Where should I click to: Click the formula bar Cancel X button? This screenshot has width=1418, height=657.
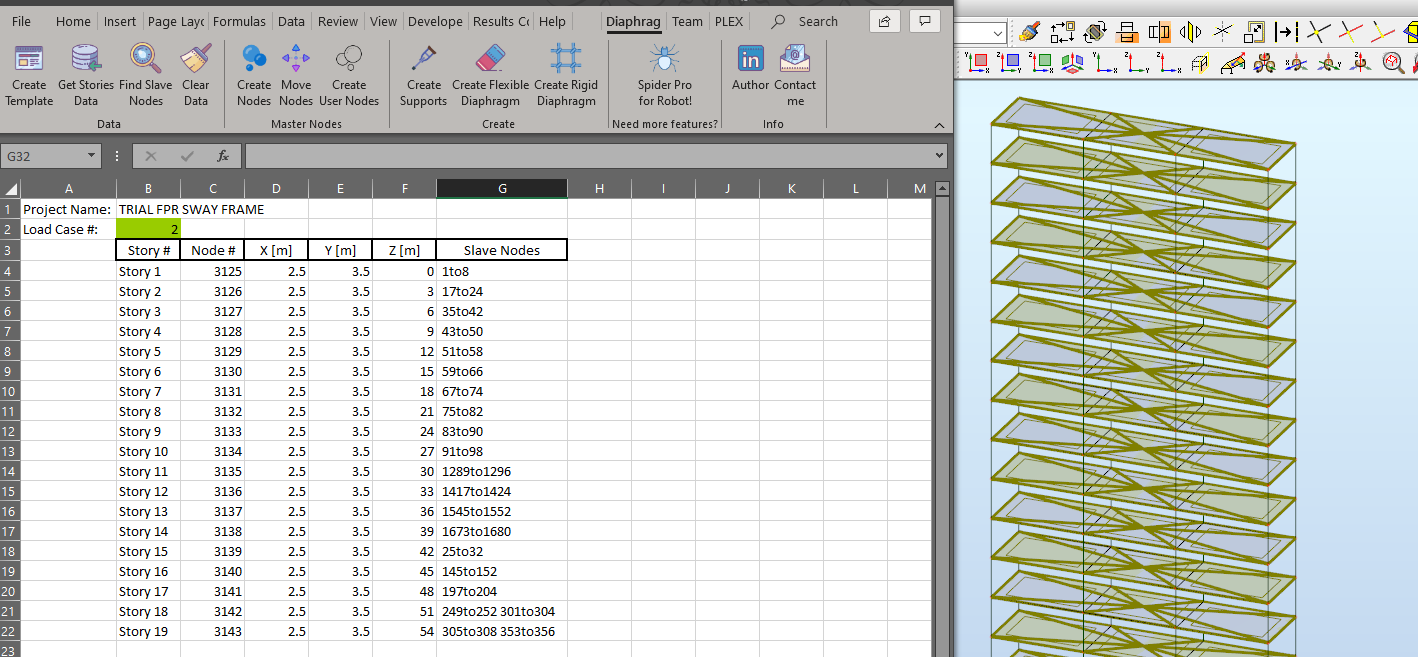point(151,156)
